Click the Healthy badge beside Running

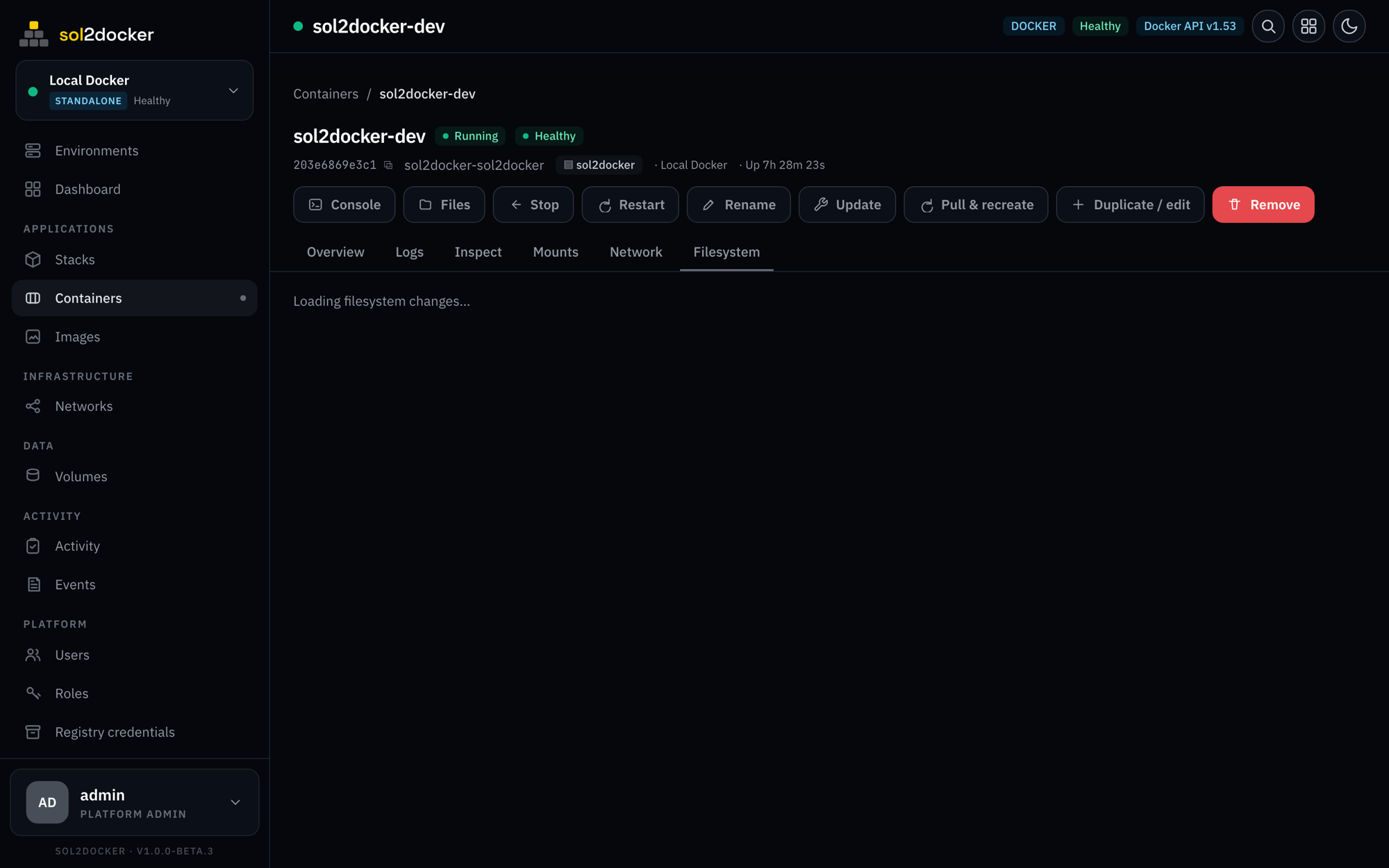(549, 136)
